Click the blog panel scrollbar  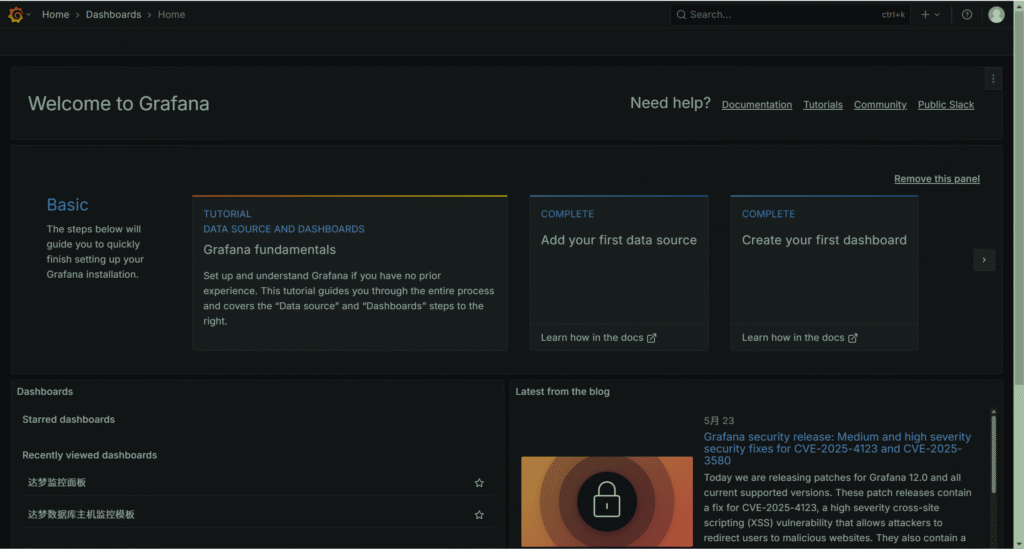[993, 455]
